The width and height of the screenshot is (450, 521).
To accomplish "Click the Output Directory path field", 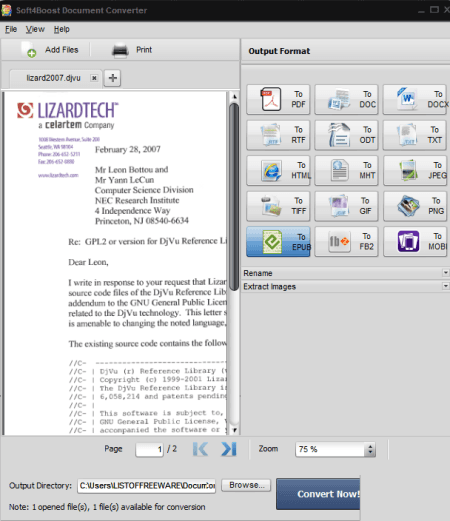I will coord(147,486).
